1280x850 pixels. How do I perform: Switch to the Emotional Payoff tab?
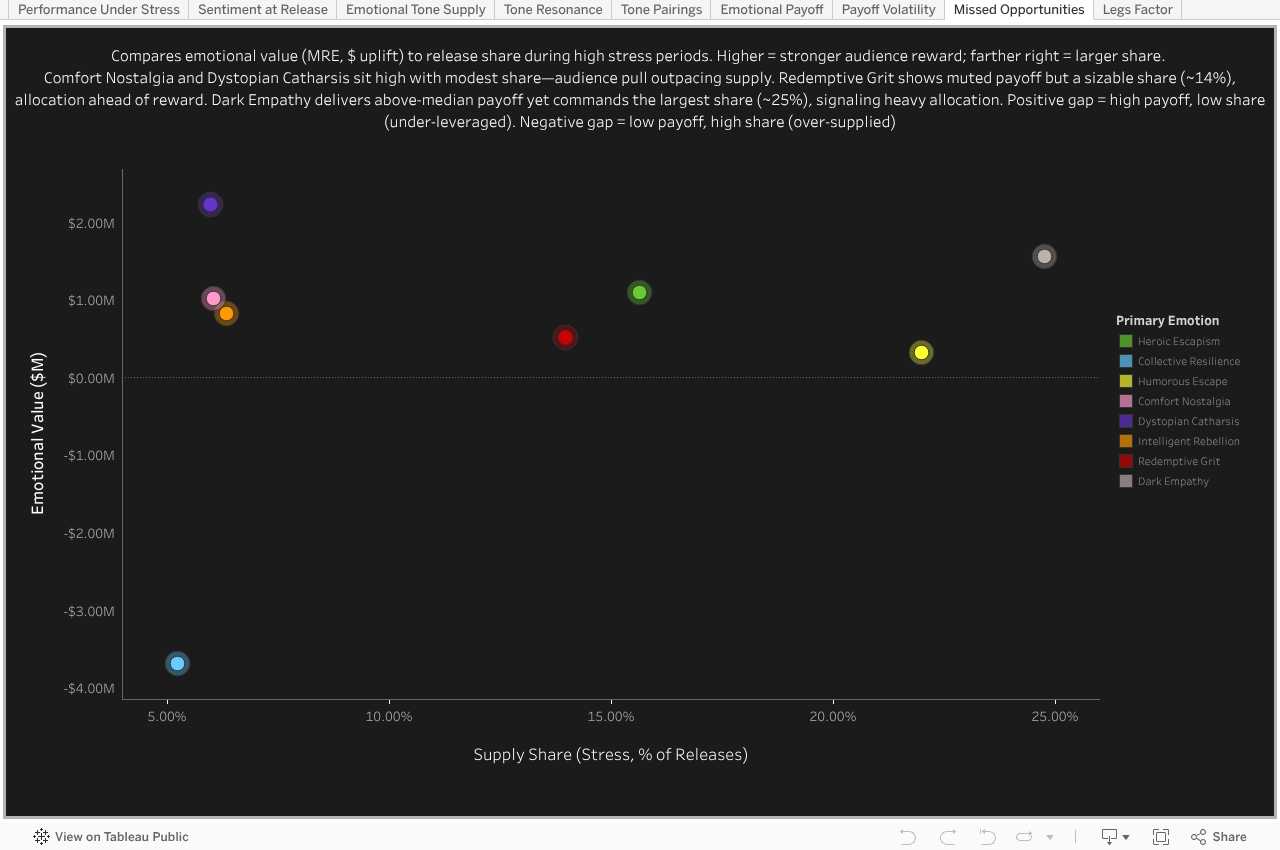click(x=772, y=10)
